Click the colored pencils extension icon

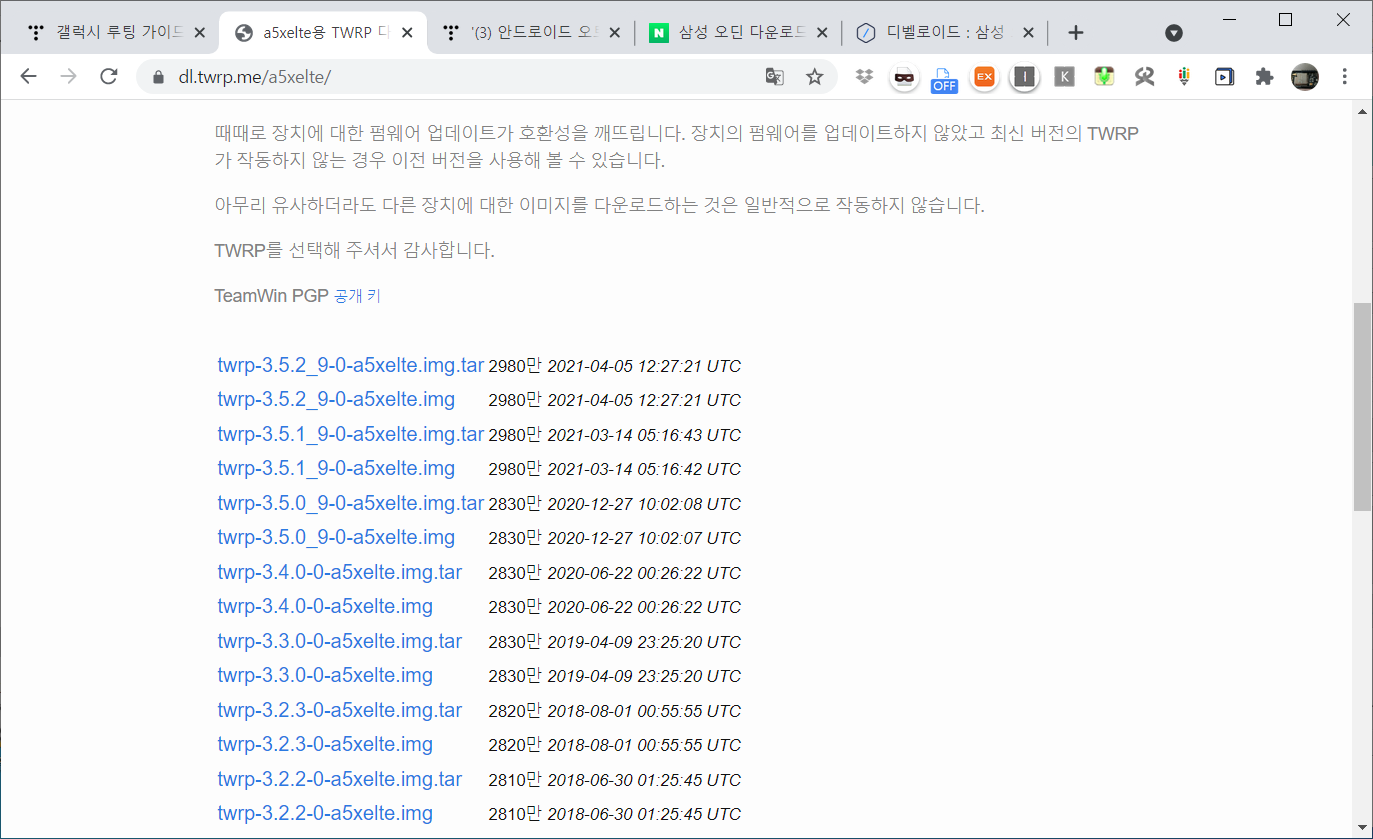click(x=1185, y=76)
